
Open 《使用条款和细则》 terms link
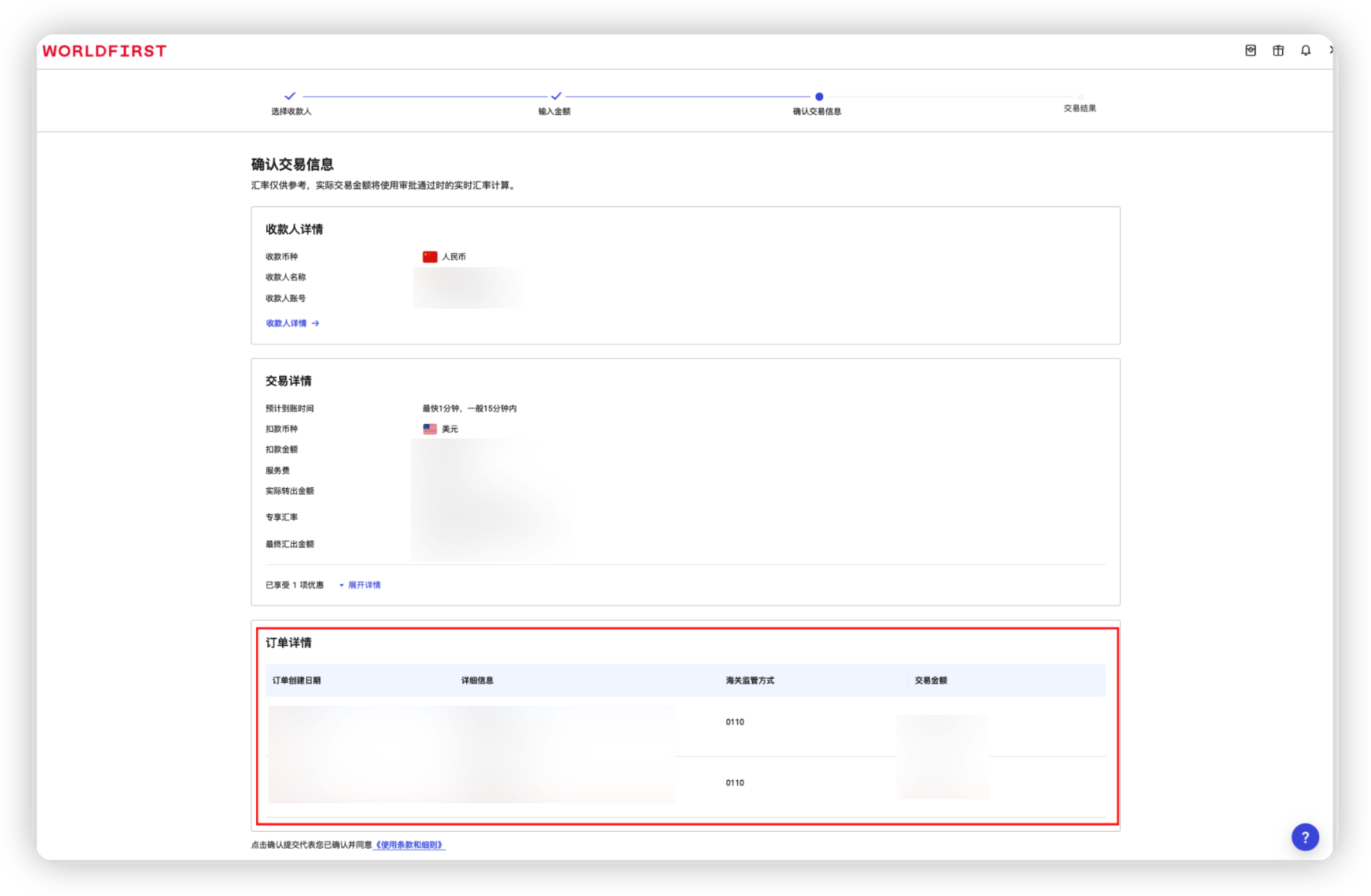(409, 845)
